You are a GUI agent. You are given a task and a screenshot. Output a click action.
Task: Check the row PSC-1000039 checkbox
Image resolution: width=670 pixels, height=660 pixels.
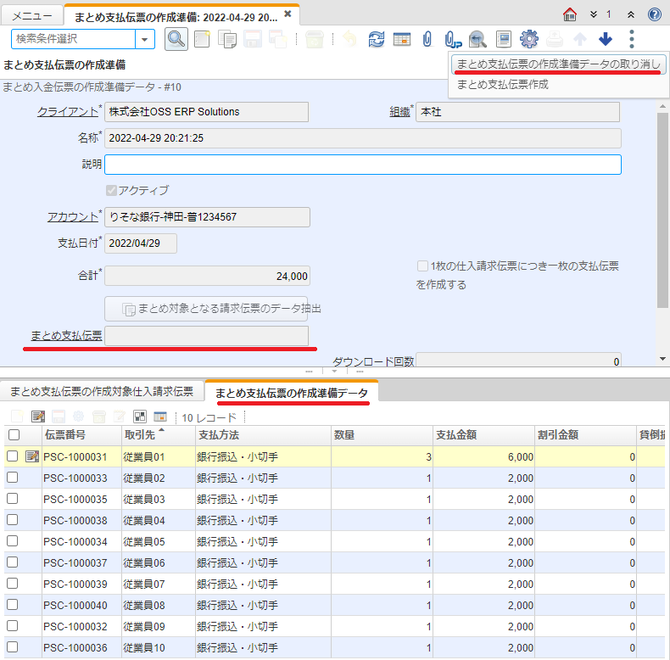(12, 584)
